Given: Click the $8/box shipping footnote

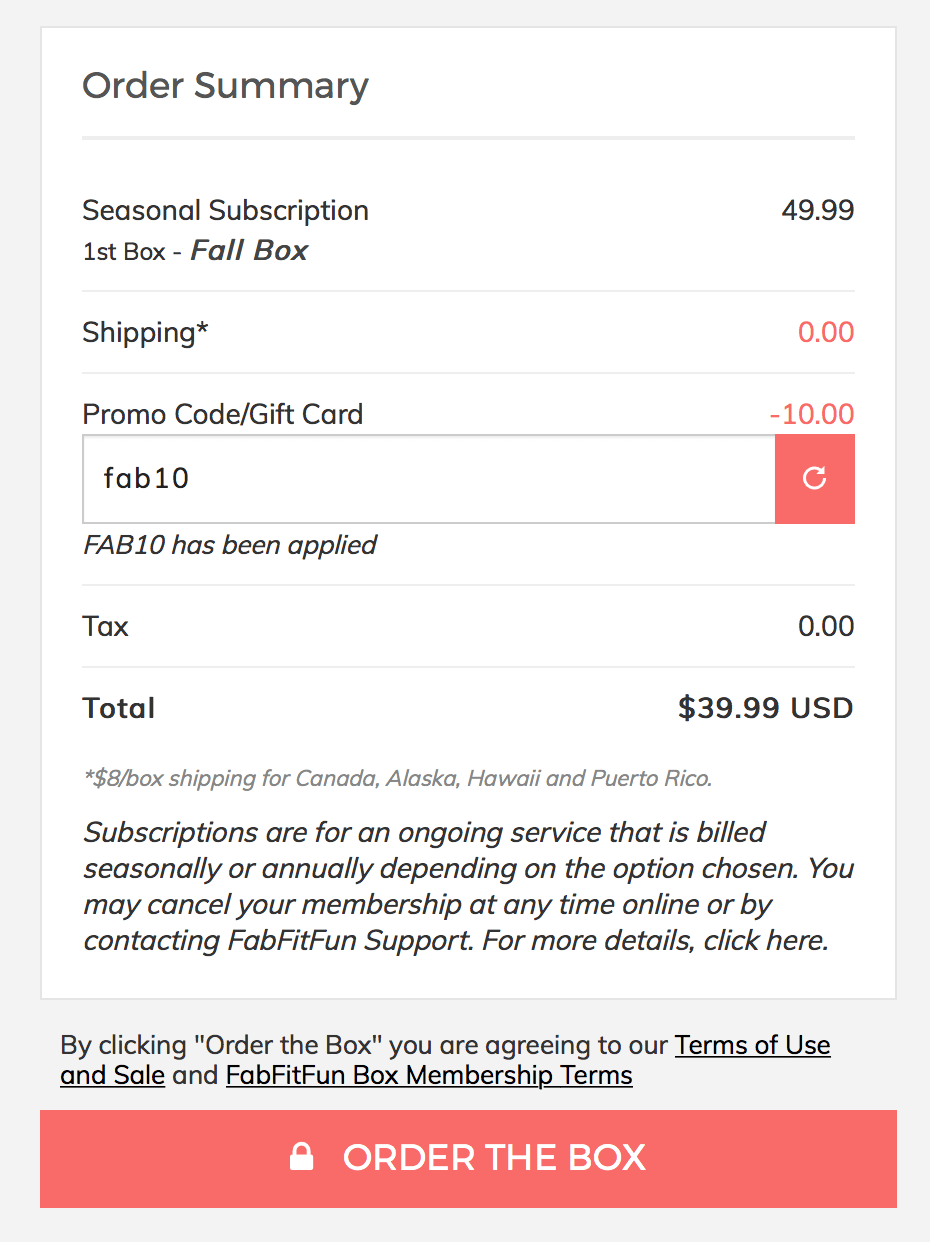Looking at the screenshot, I should 397,778.
